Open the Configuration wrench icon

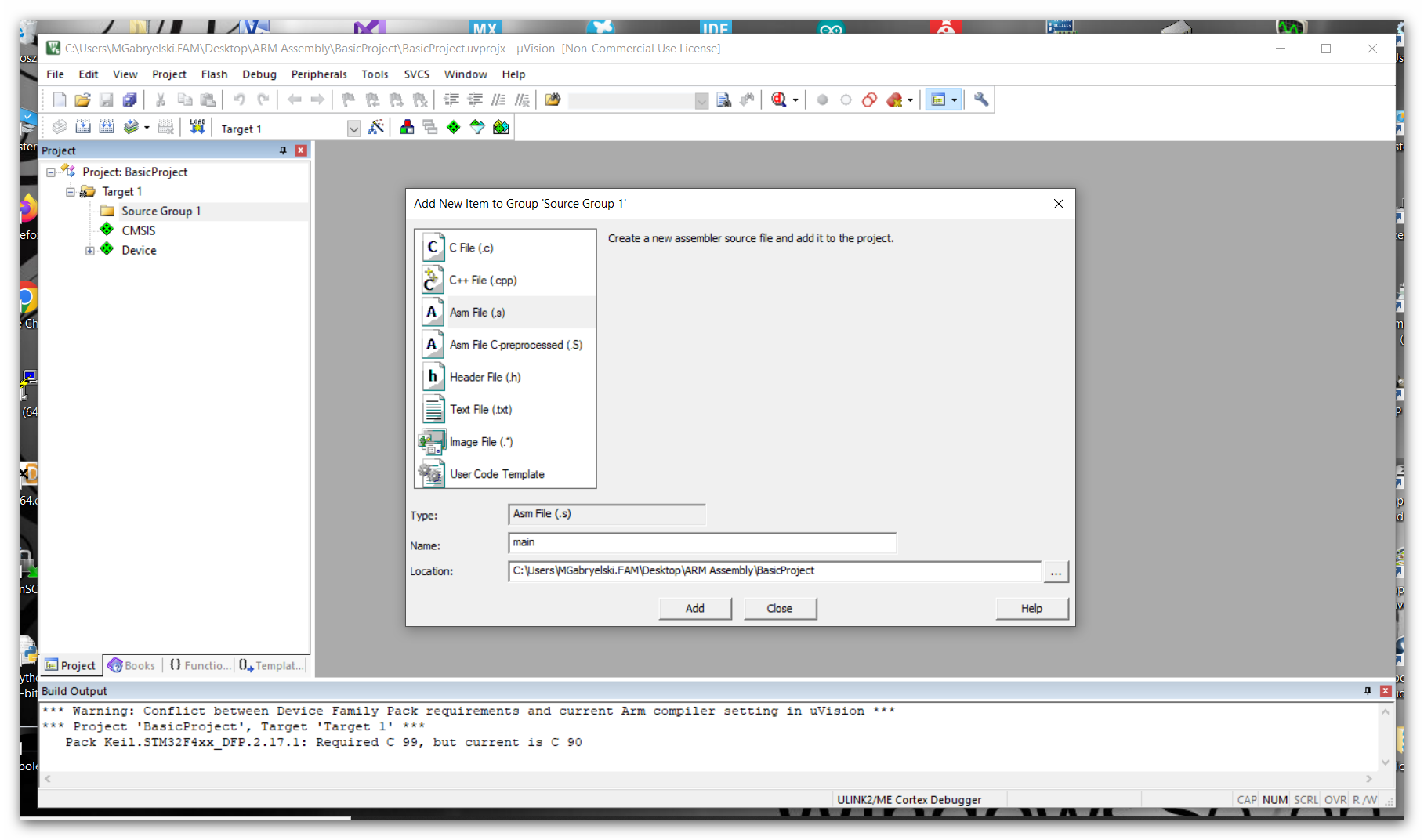981,100
